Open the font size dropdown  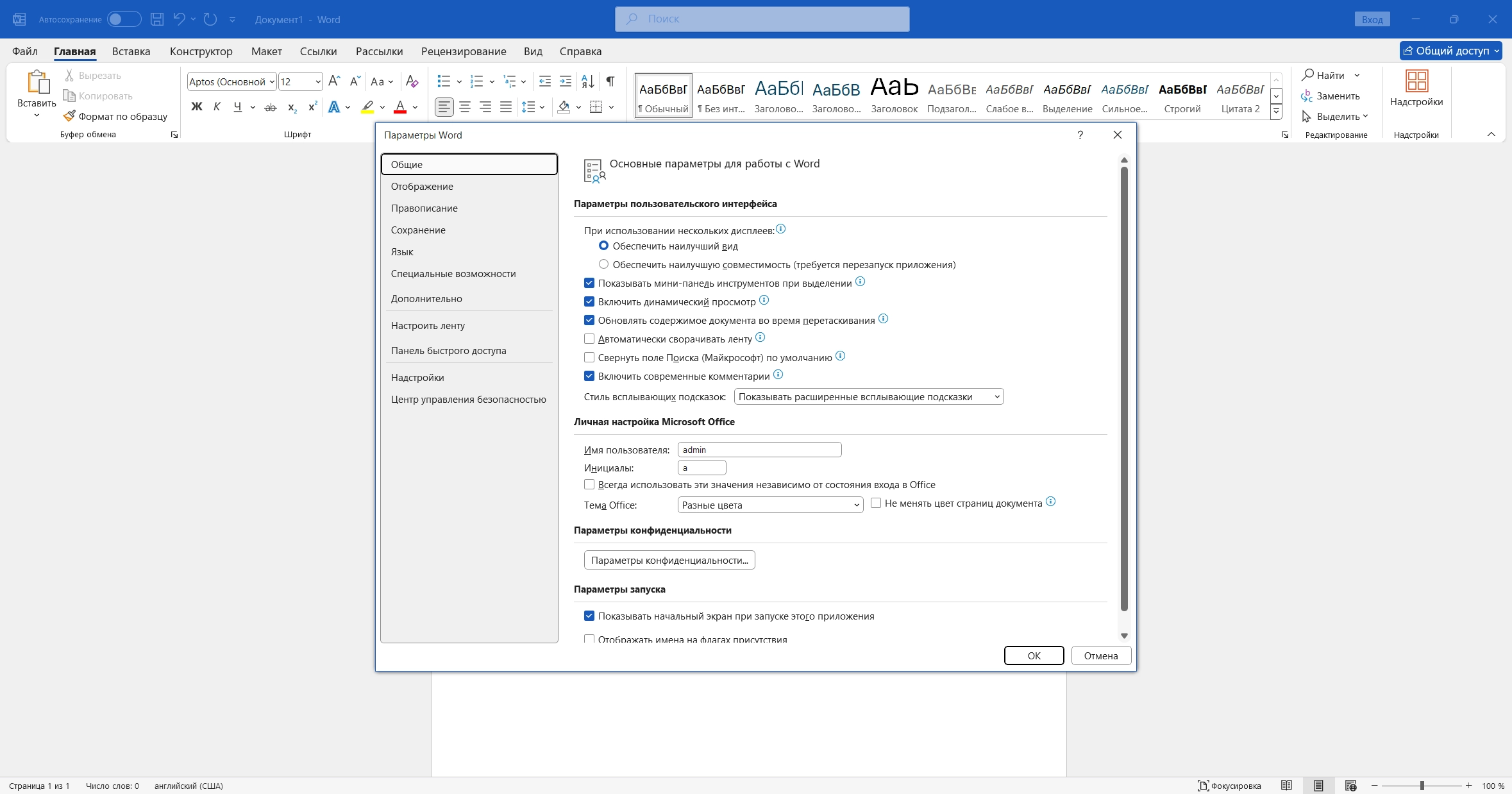pyautogui.click(x=317, y=81)
